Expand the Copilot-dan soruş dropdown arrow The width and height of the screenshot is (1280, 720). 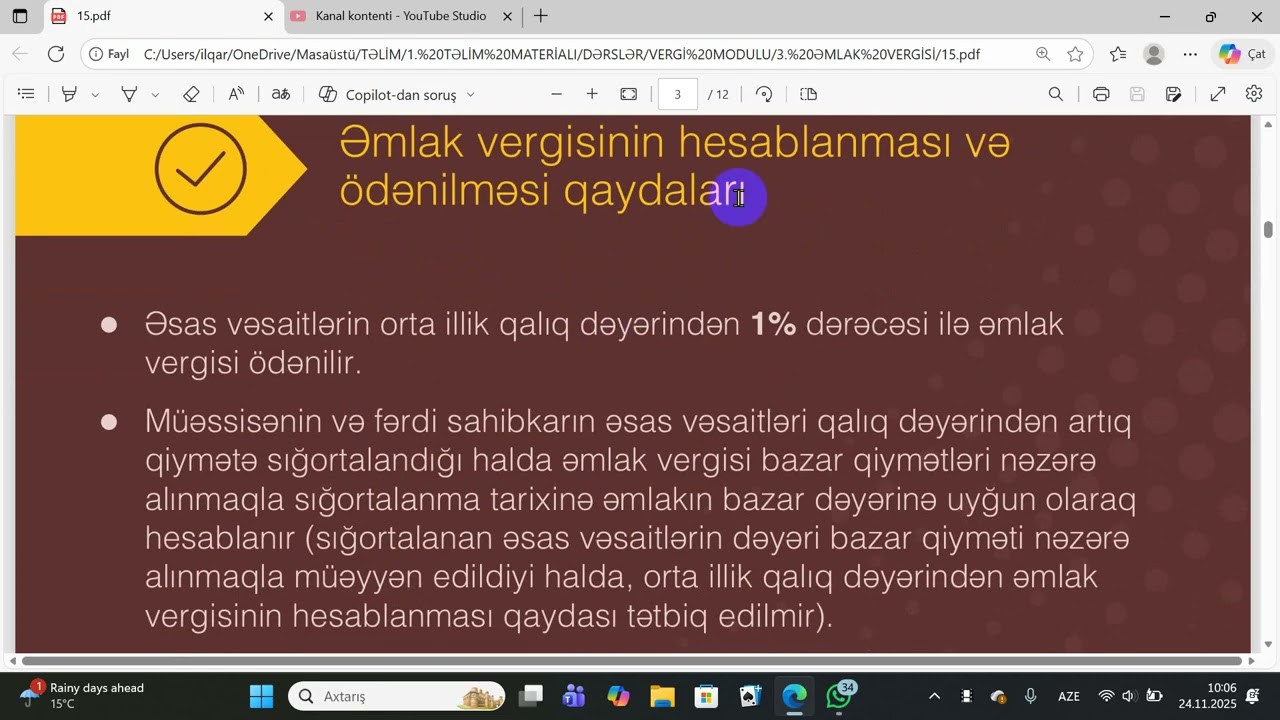point(471,95)
